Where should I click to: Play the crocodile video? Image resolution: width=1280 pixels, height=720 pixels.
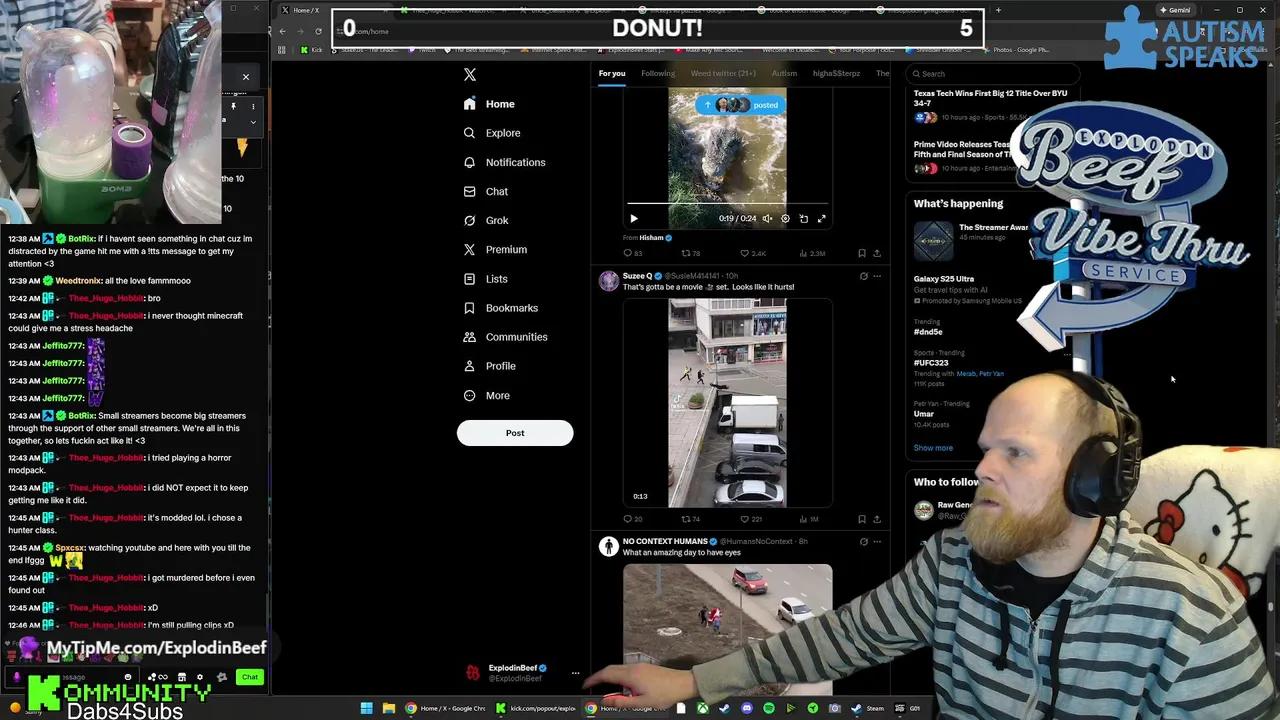click(x=633, y=218)
